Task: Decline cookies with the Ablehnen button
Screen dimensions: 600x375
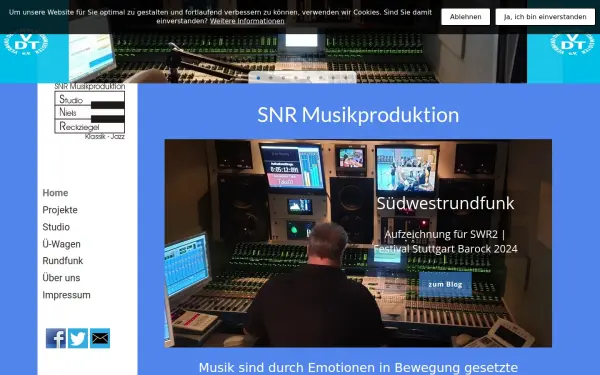Action: pos(465,17)
